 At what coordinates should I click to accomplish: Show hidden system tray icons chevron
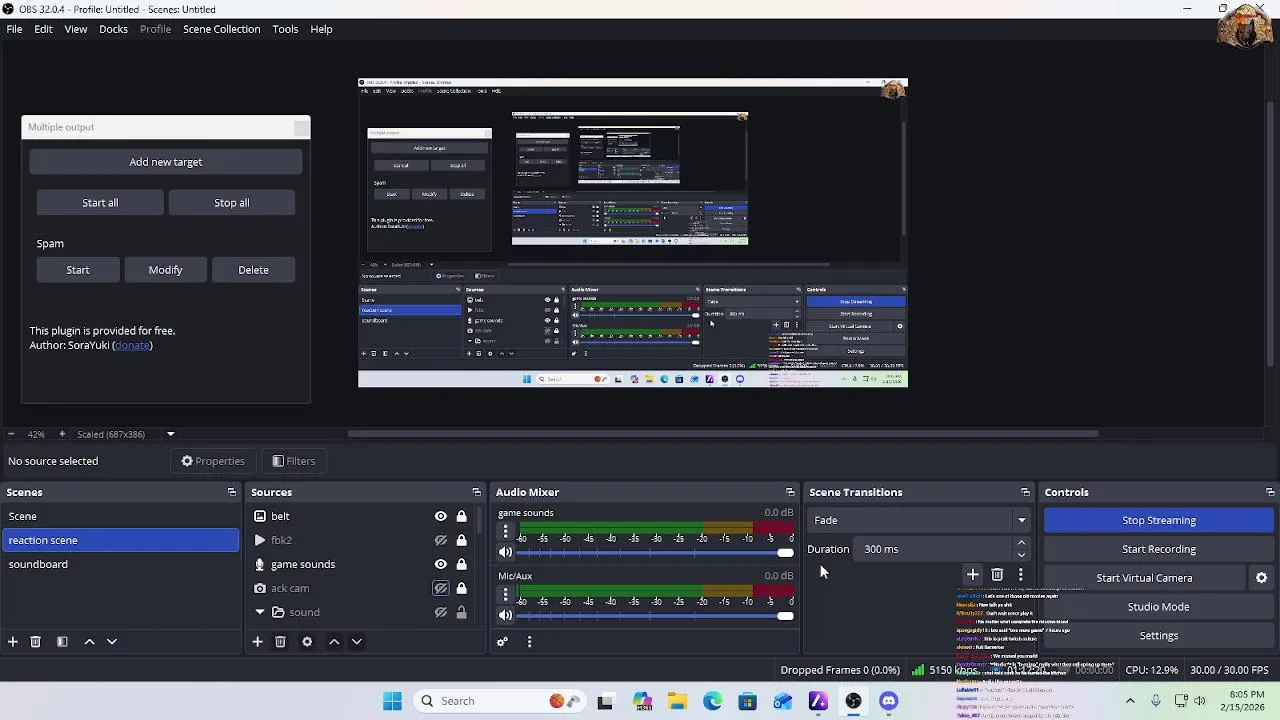coord(1130,701)
